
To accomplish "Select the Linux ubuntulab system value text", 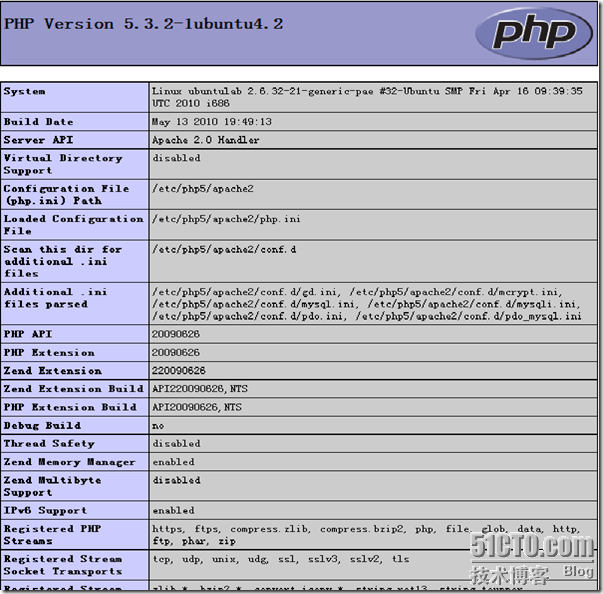I will (367, 97).
